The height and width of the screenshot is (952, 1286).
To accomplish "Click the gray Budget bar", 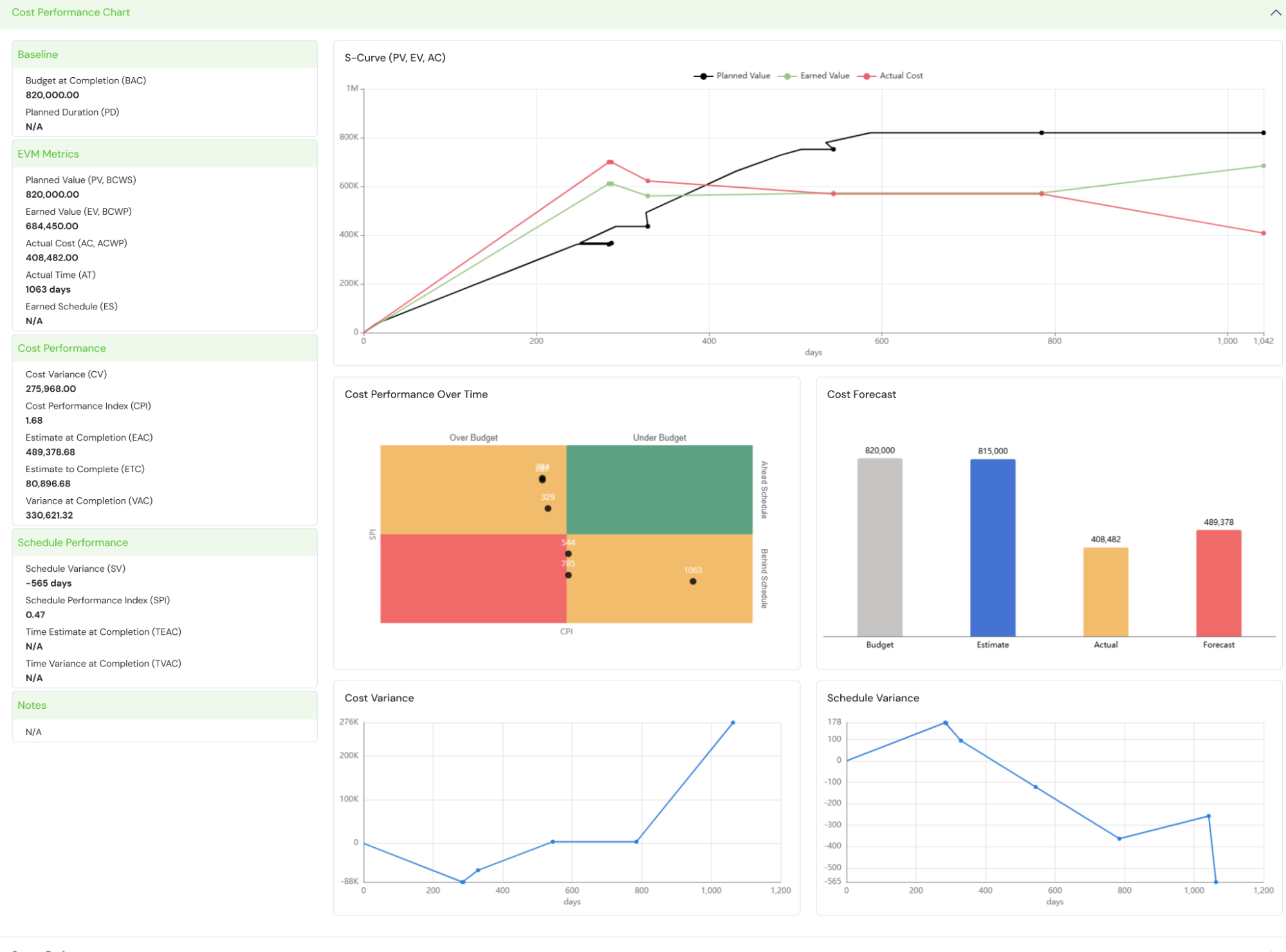I will pos(879,547).
